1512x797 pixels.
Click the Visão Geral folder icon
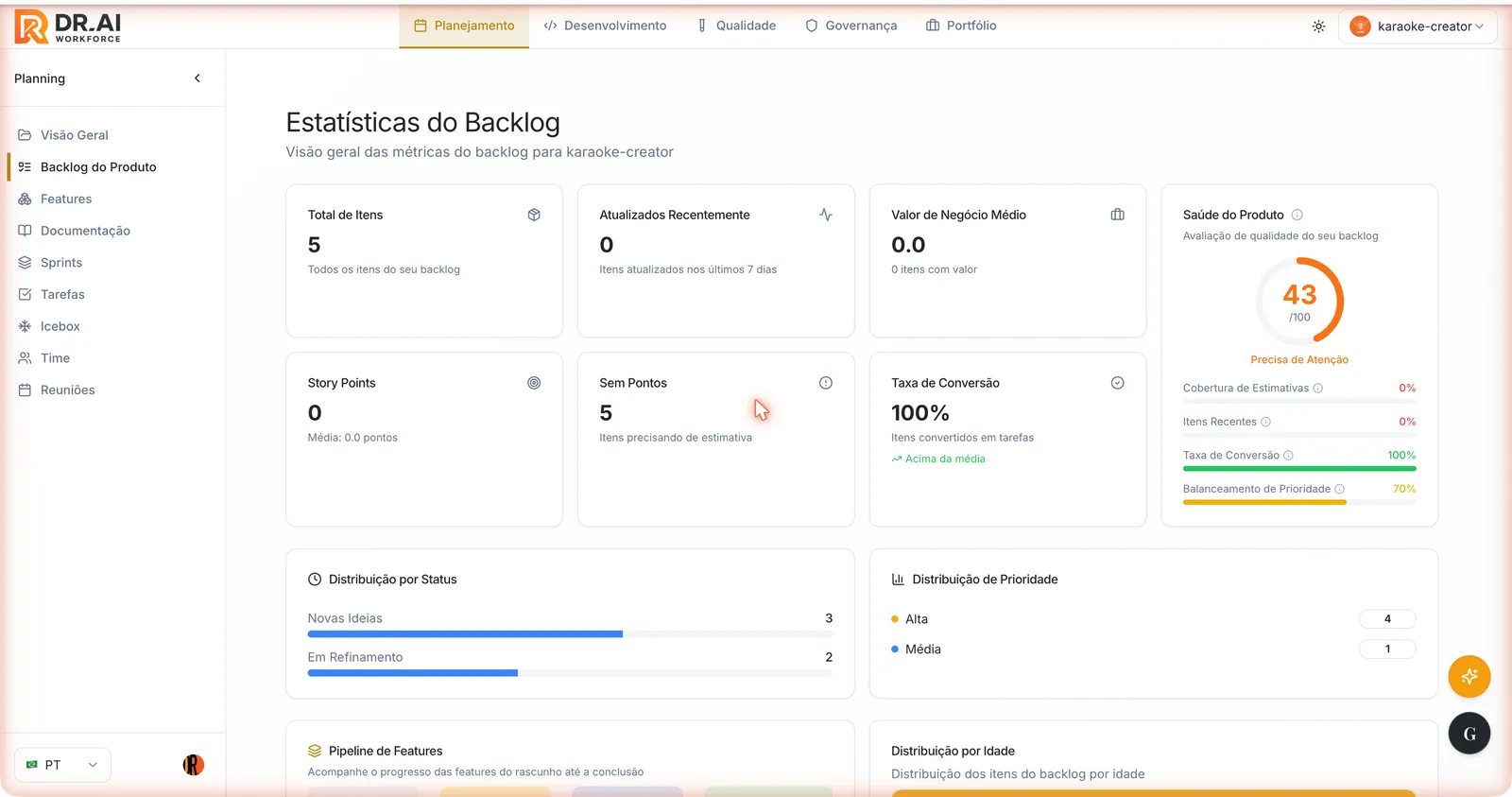[x=25, y=135]
